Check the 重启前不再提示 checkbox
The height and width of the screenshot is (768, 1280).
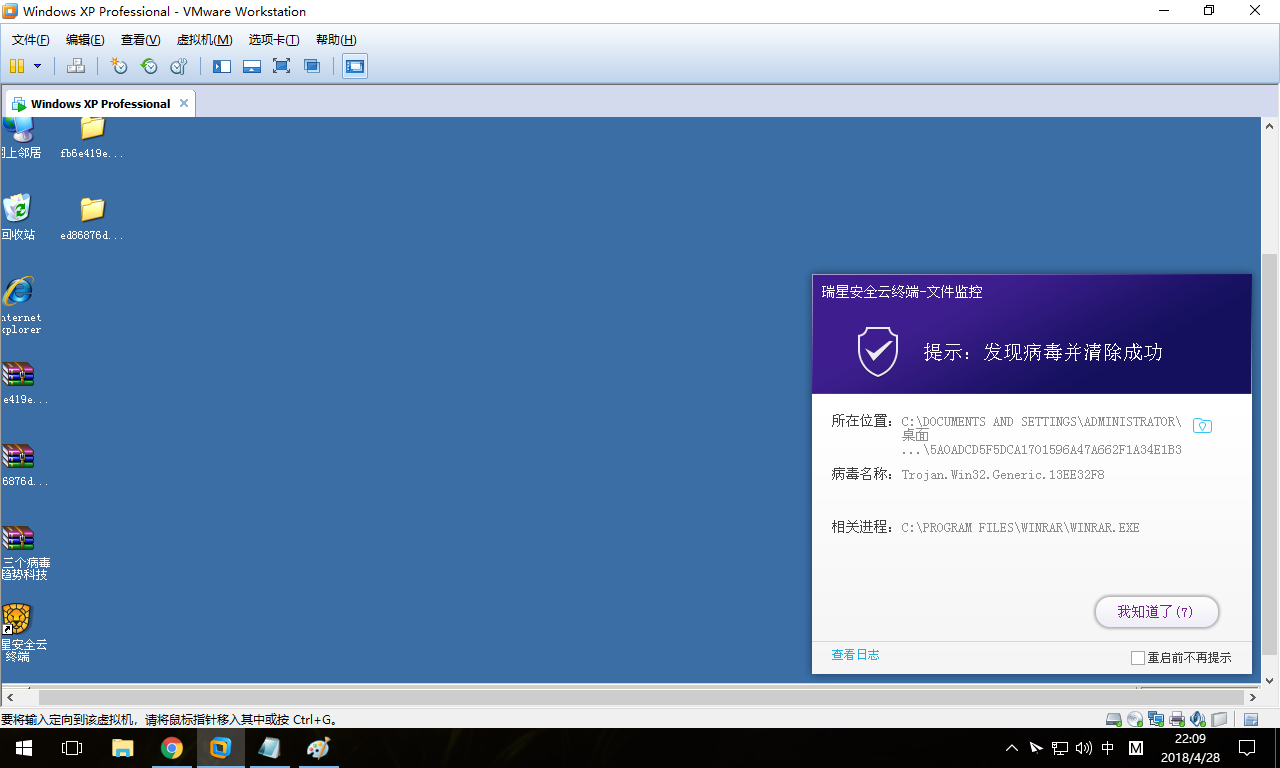(x=1137, y=658)
